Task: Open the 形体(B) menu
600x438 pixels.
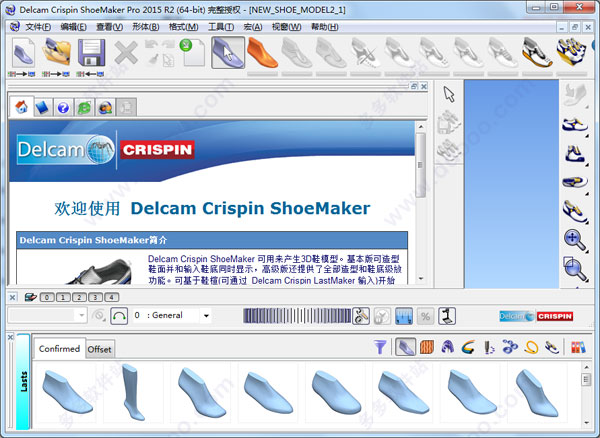Action: 145,27
